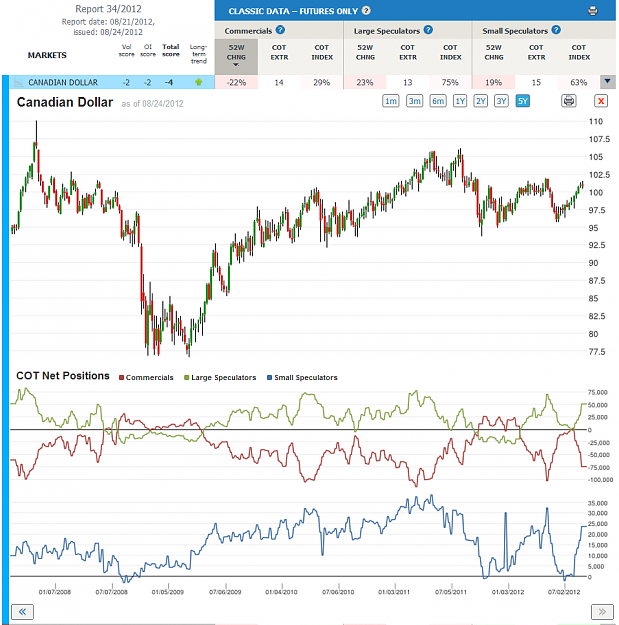Open the Commercials help question mark
This screenshot has height=625, width=619.
280,30
